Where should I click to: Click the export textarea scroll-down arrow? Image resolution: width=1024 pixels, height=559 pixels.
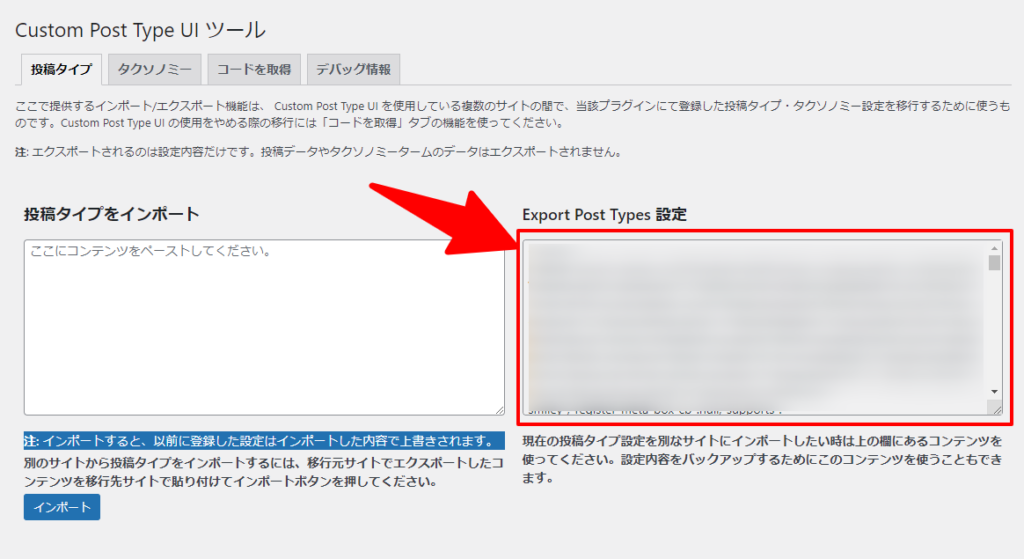click(994, 390)
